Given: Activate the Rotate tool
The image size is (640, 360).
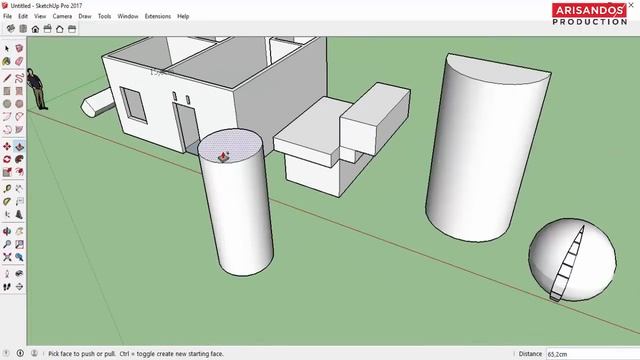Looking at the screenshot, I should [7, 159].
